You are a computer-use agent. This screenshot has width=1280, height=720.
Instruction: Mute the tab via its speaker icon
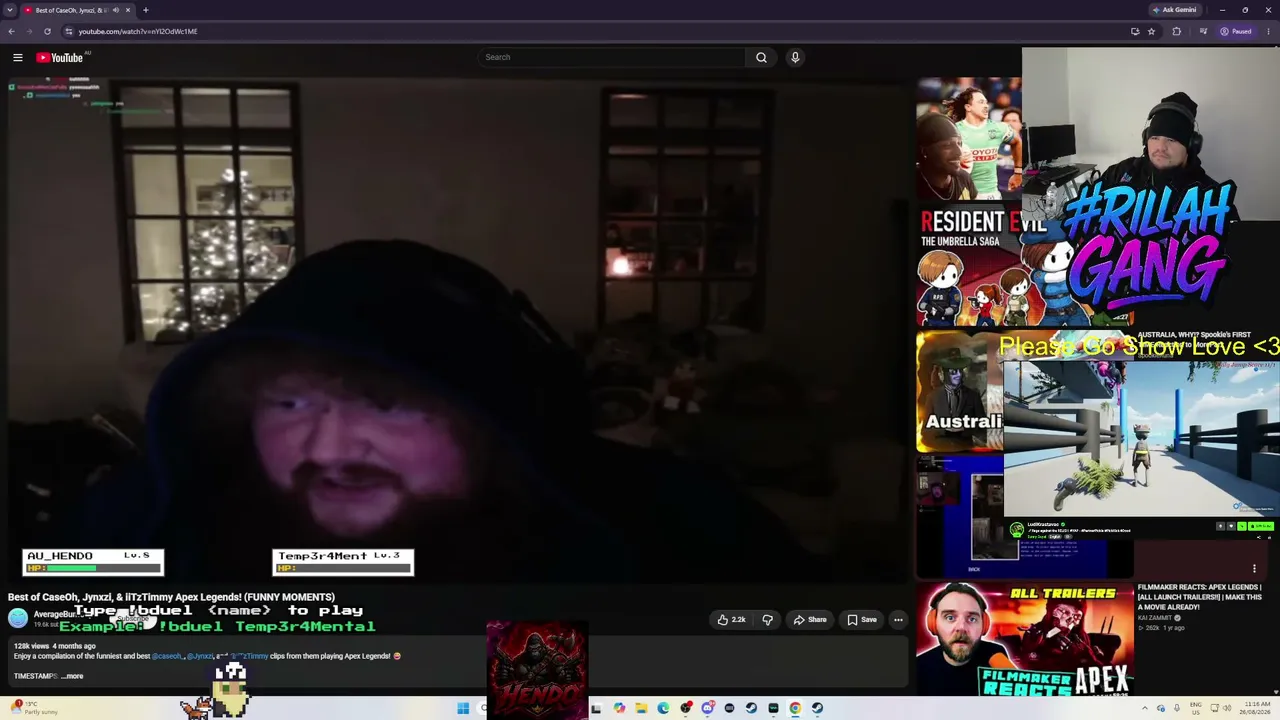(x=115, y=10)
